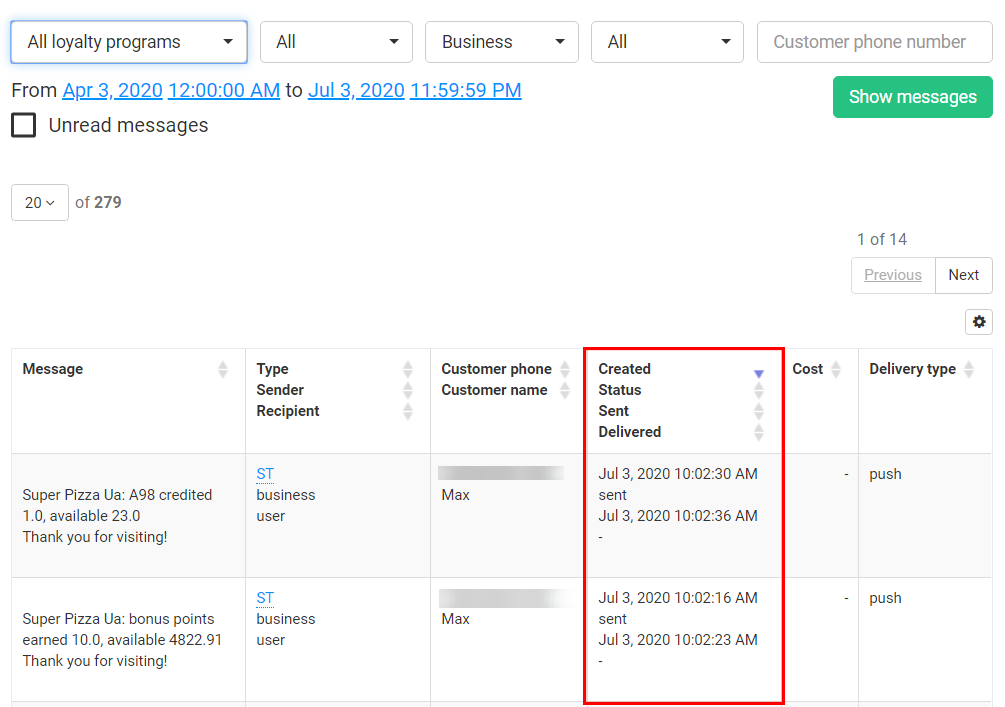
Task: Sort table by Message column arrows
Action: pyautogui.click(x=222, y=370)
